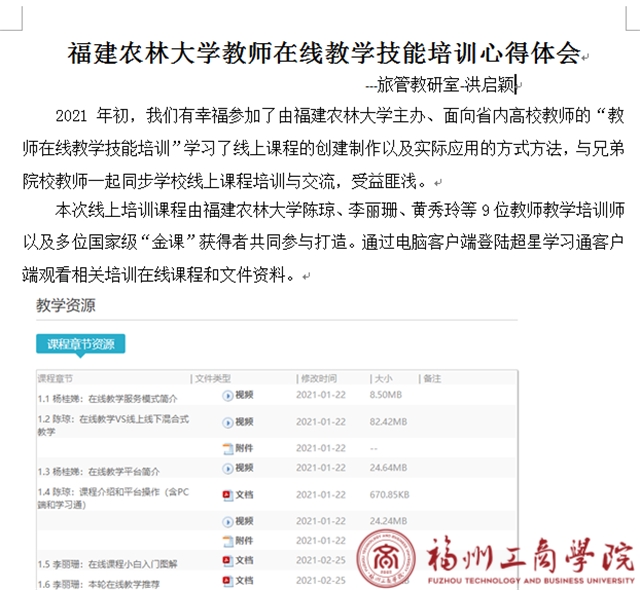Click the 修改时间 column header
The width and height of the screenshot is (640, 590).
pos(319,379)
